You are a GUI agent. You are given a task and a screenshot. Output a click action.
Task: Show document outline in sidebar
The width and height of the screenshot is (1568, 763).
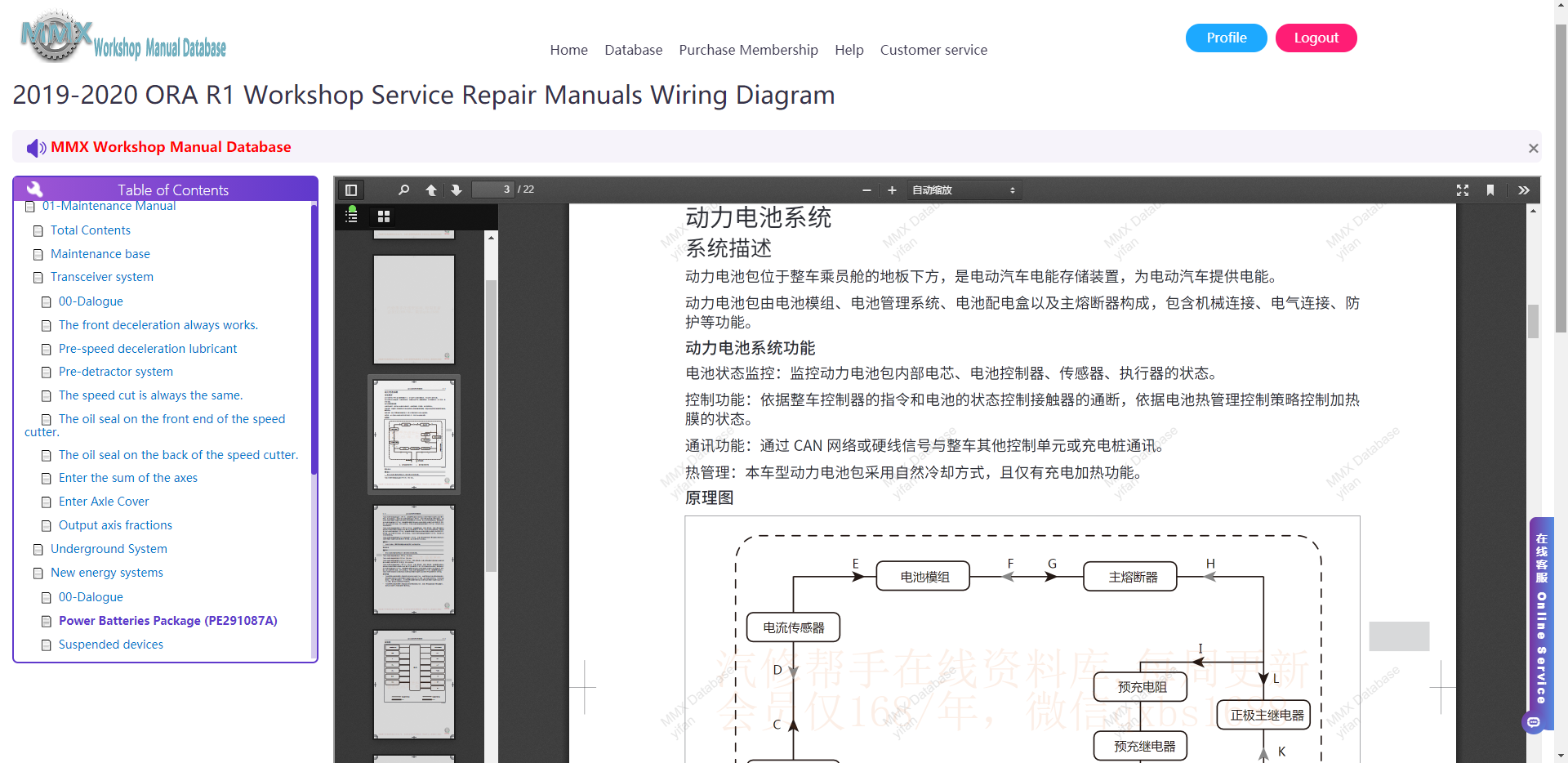(352, 216)
